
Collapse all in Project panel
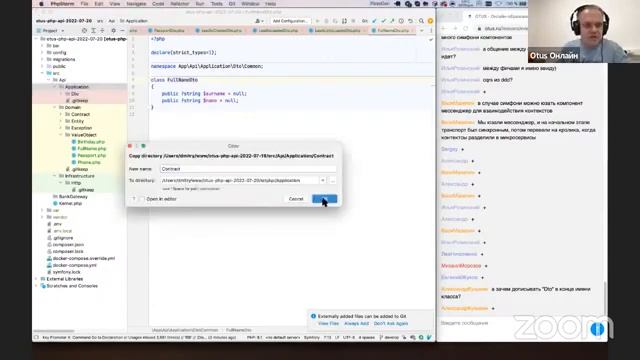pyautogui.click(x=102, y=31)
